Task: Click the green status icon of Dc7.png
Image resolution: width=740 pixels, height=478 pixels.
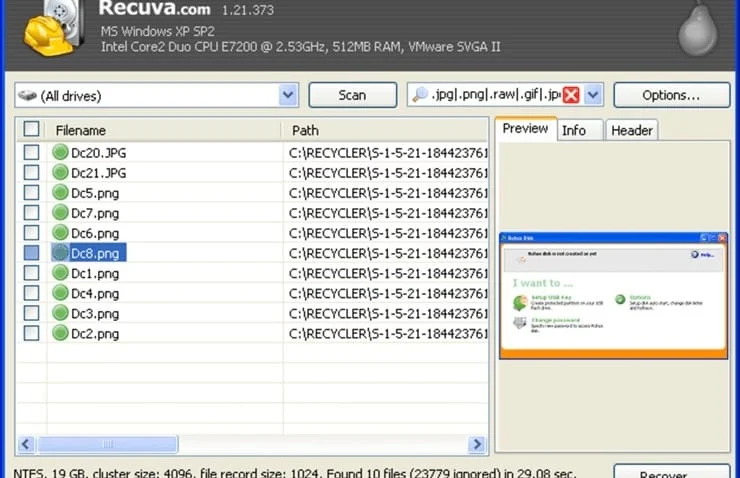Action: pos(60,213)
